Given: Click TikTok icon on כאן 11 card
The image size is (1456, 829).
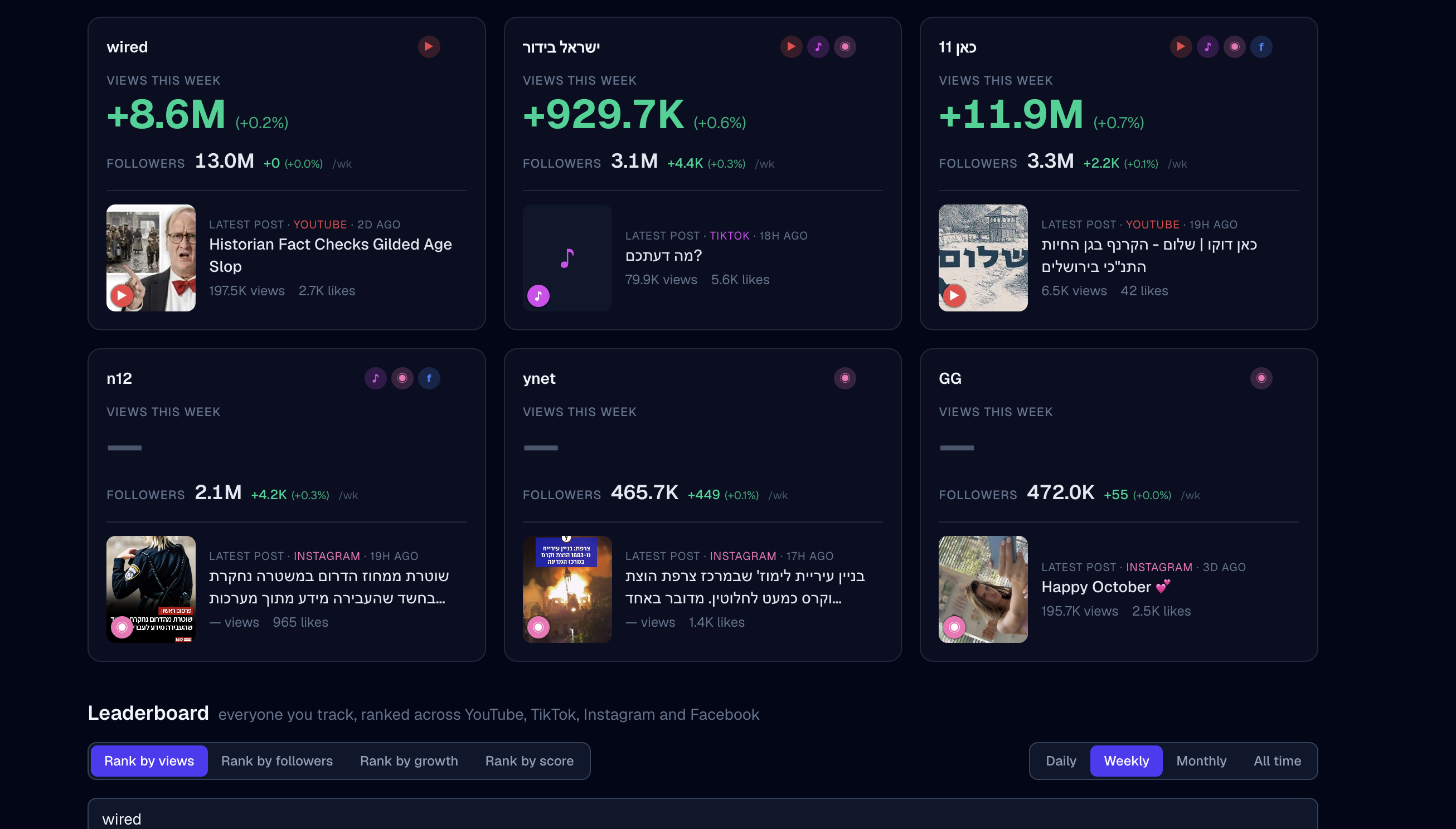Looking at the screenshot, I should pyautogui.click(x=1207, y=47).
